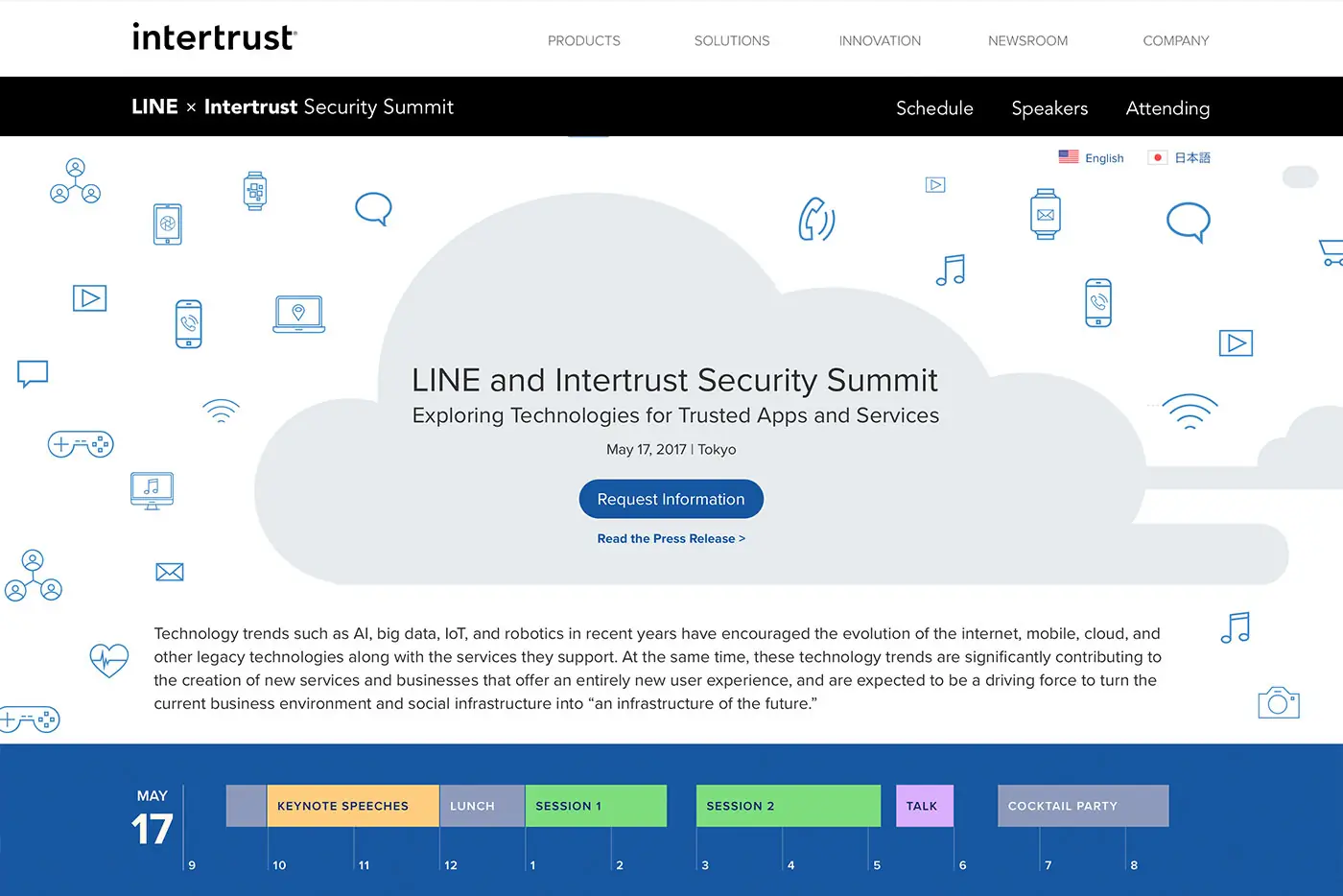Select the Session 2 schedule block
The height and width of the screenshot is (896, 1343).
(x=789, y=806)
